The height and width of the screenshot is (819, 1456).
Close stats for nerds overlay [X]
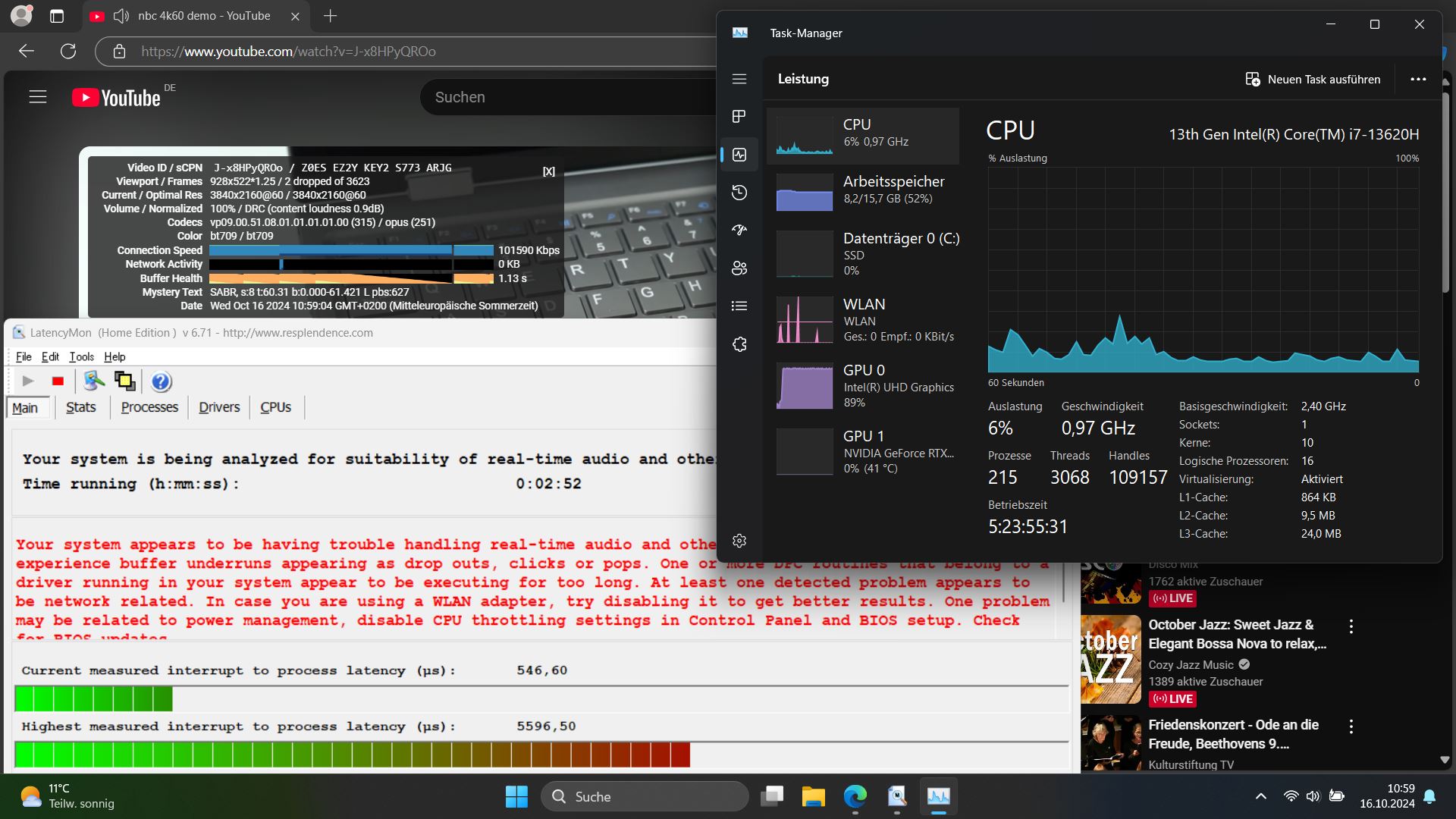(548, 171)
